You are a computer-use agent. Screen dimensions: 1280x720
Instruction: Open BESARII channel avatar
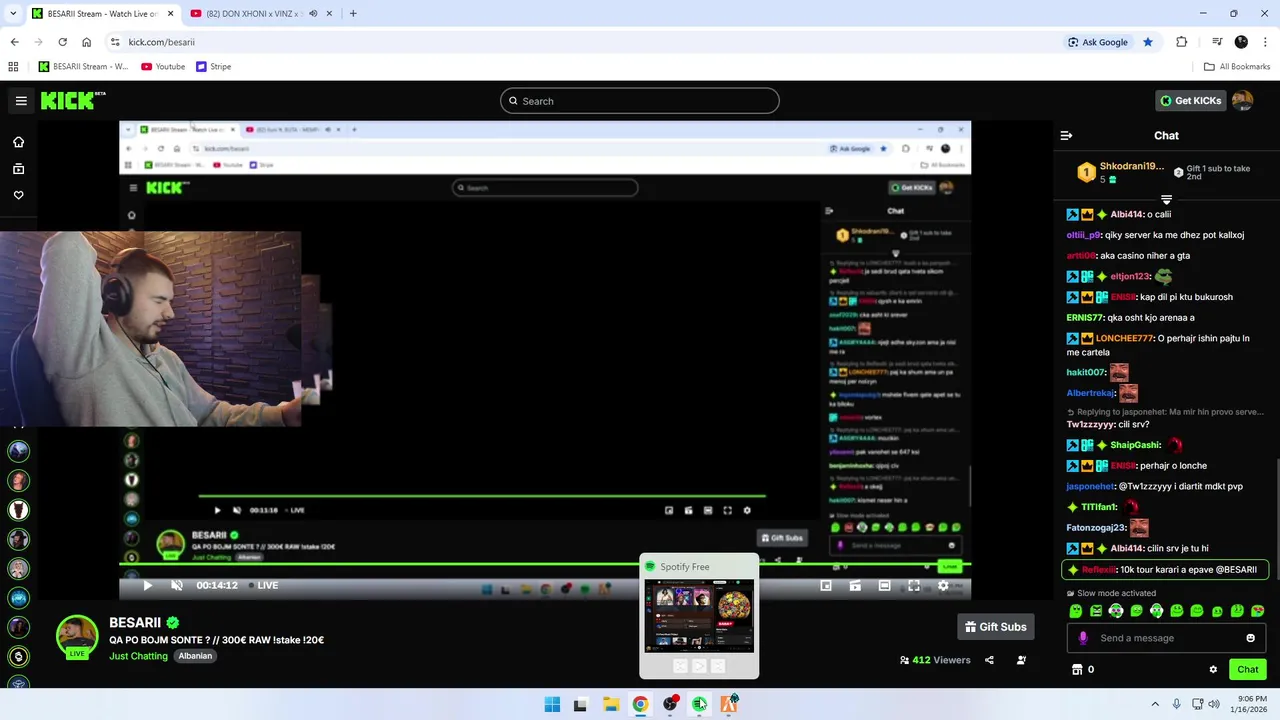77,637
